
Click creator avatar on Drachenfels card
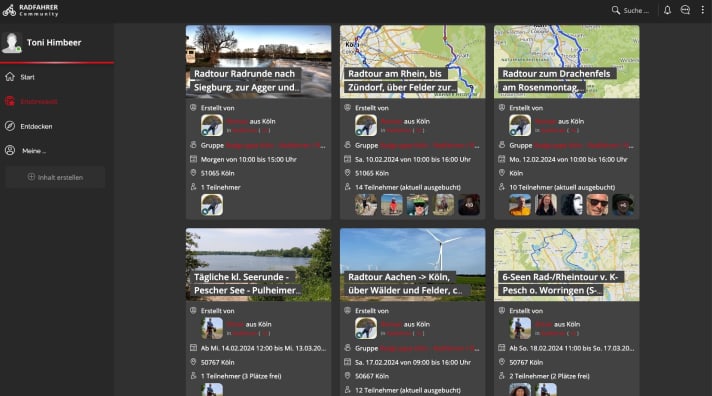pos(520,125)
